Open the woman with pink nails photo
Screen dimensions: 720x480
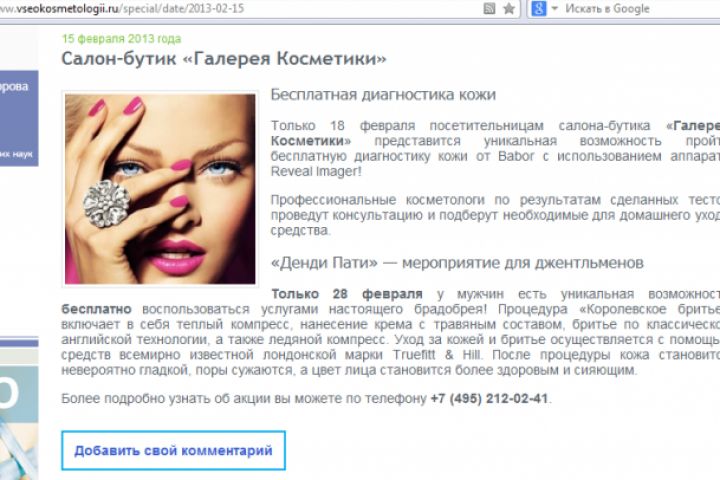160,189
